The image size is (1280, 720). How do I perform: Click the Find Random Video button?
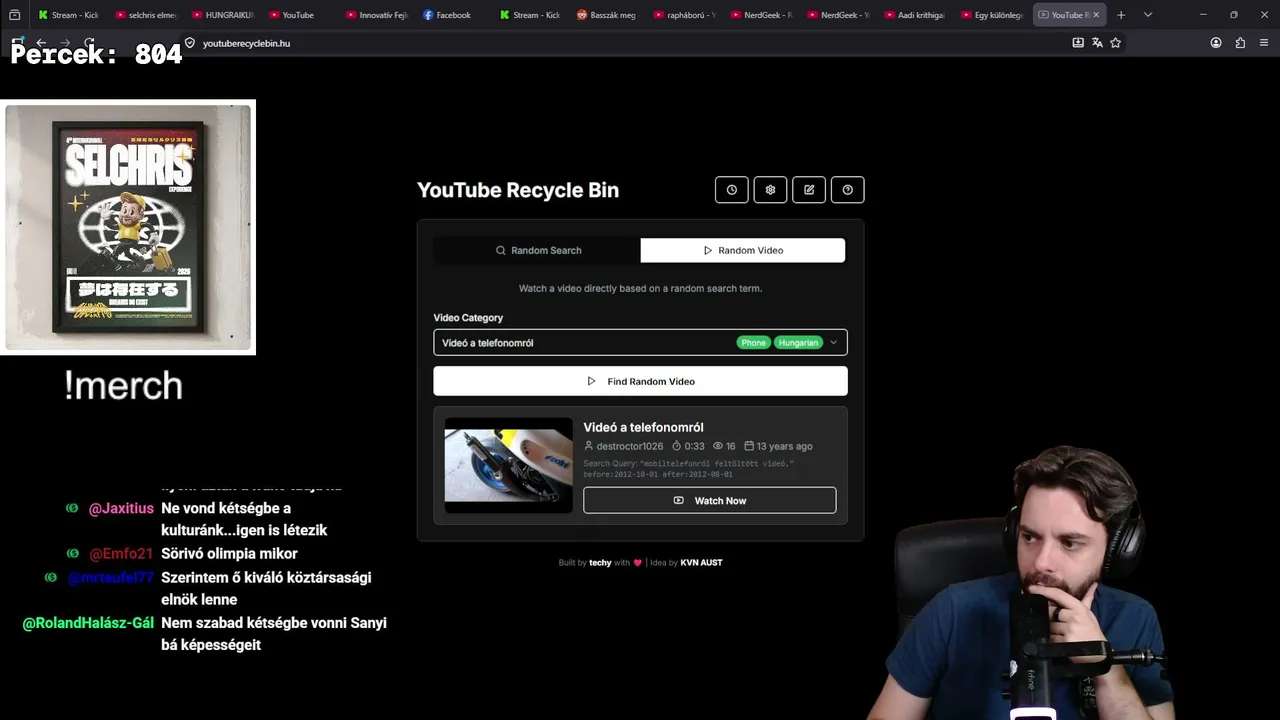[x=640, y=381]
